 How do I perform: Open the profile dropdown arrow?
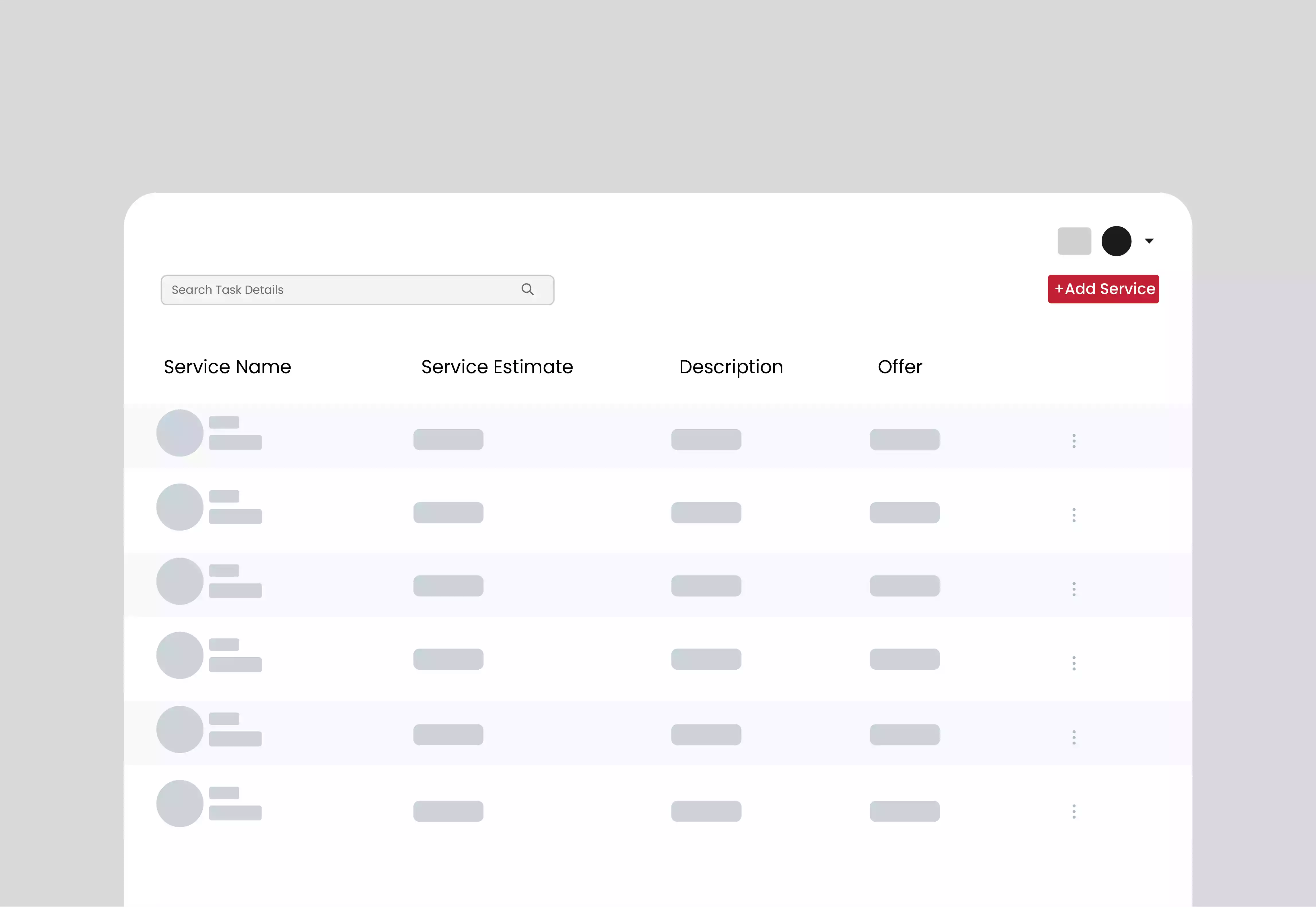1149,241
